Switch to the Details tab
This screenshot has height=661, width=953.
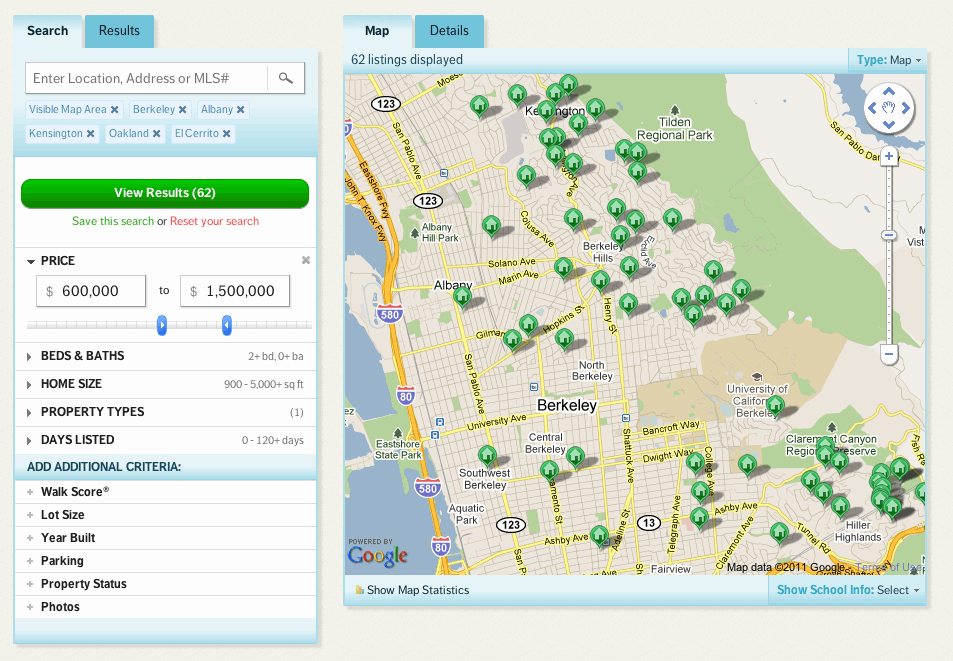tap(448, 31)
